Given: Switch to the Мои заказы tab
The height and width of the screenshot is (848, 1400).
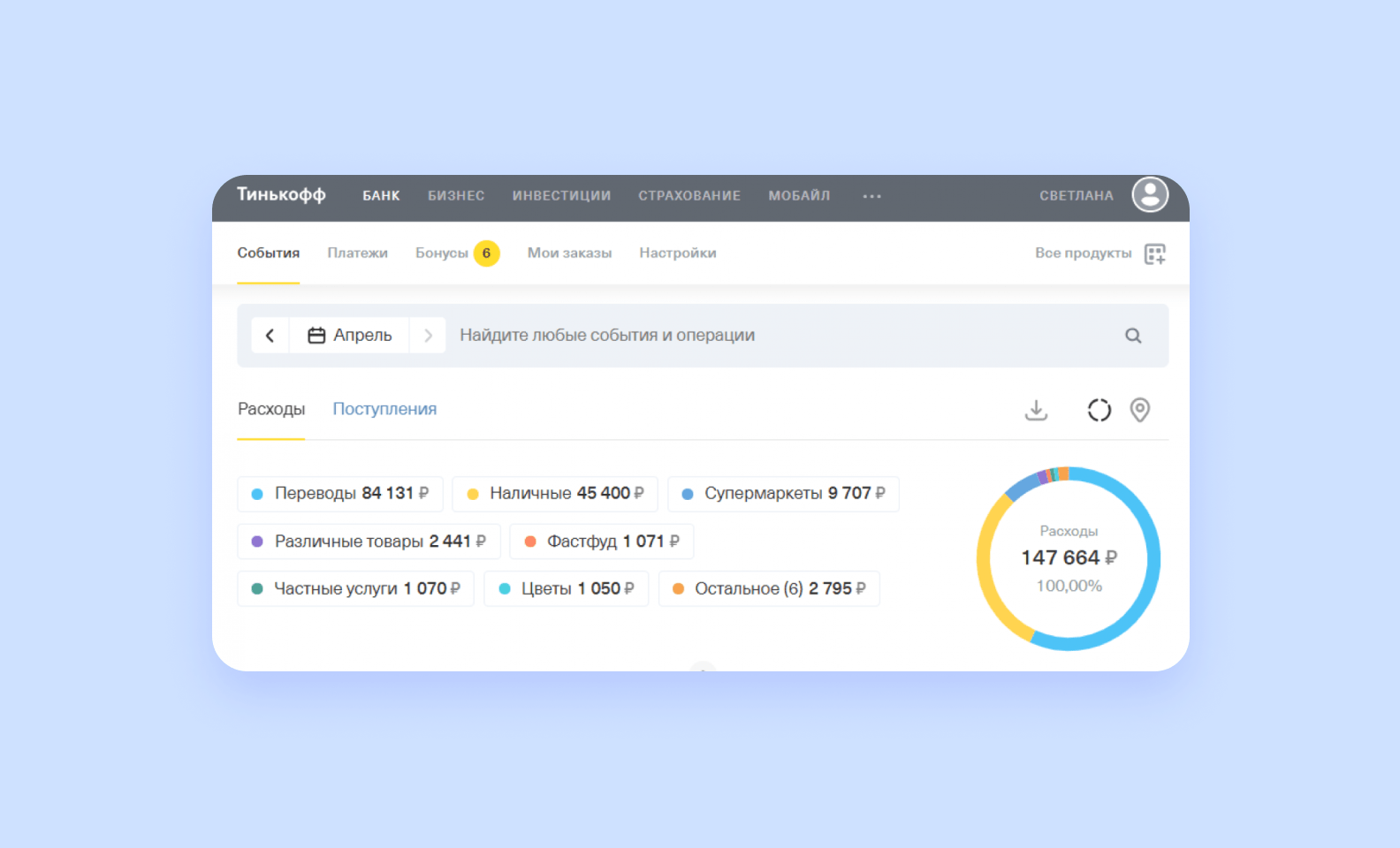Looking at the screenshot, I should point(569,253).
